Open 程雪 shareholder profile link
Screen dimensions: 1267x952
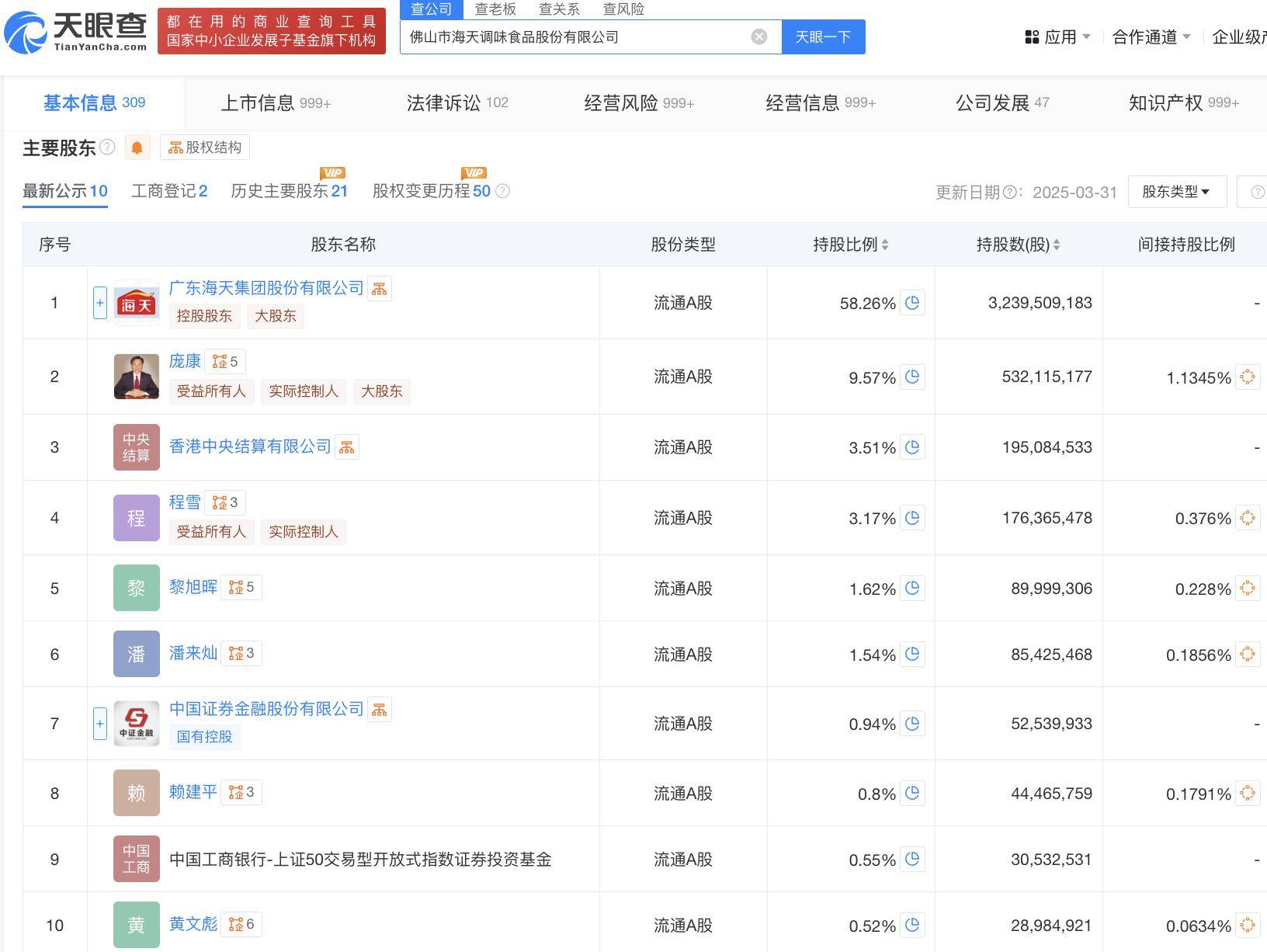coord(185,502)
